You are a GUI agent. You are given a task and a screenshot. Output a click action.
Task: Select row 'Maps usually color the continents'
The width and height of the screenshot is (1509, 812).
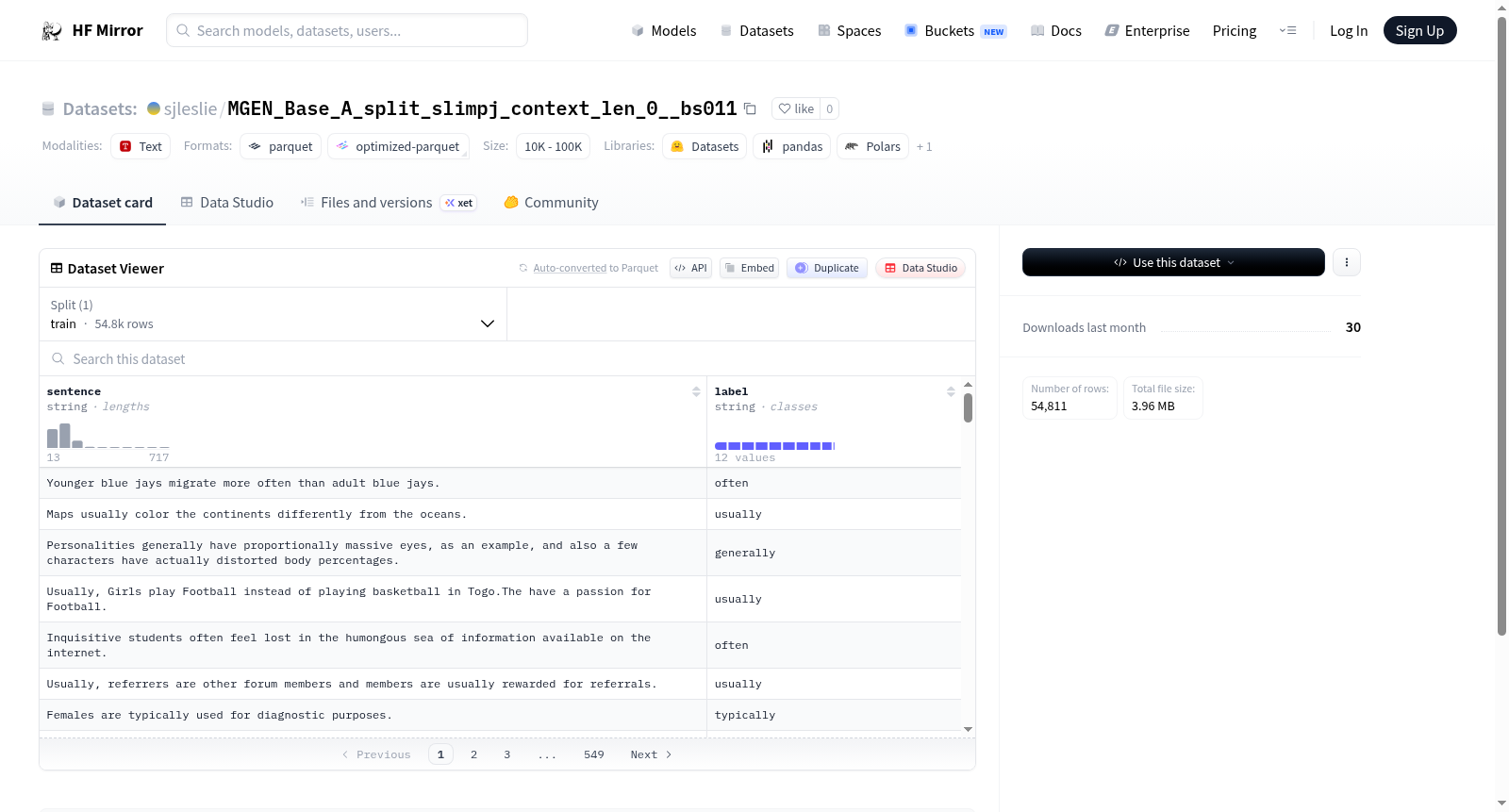point(500,514)
